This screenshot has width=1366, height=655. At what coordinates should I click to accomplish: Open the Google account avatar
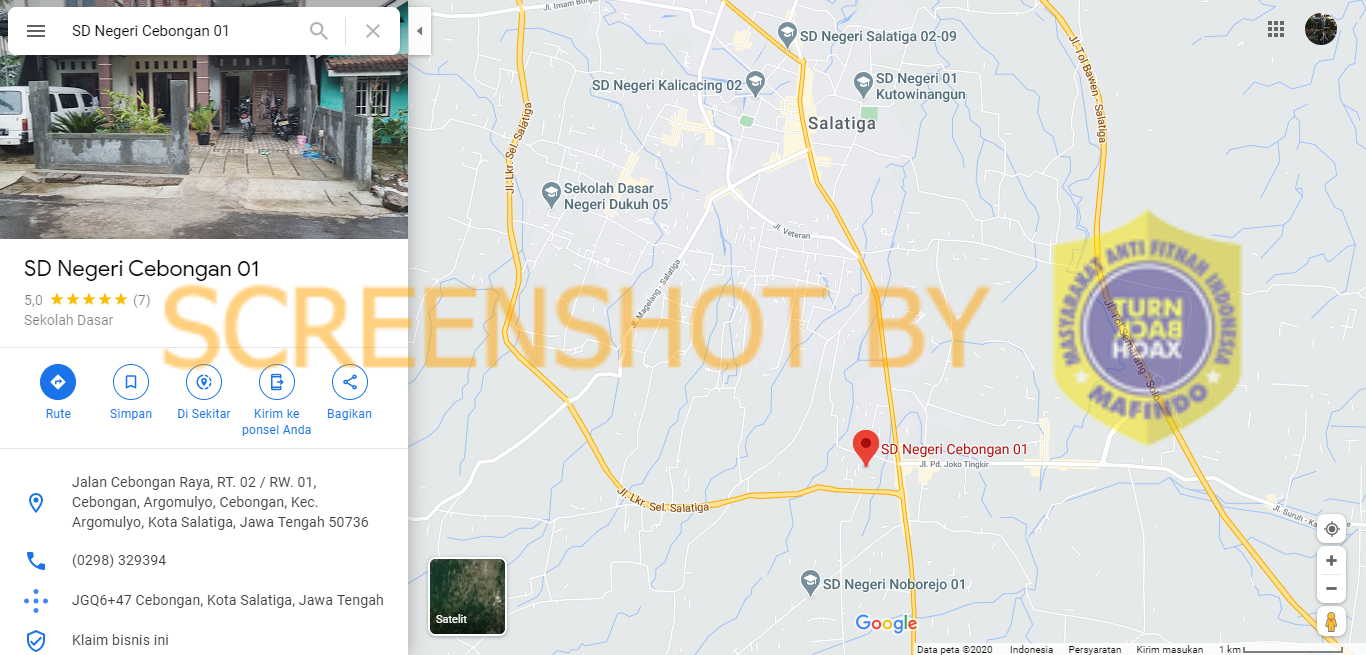click(x=1321, y=29)
